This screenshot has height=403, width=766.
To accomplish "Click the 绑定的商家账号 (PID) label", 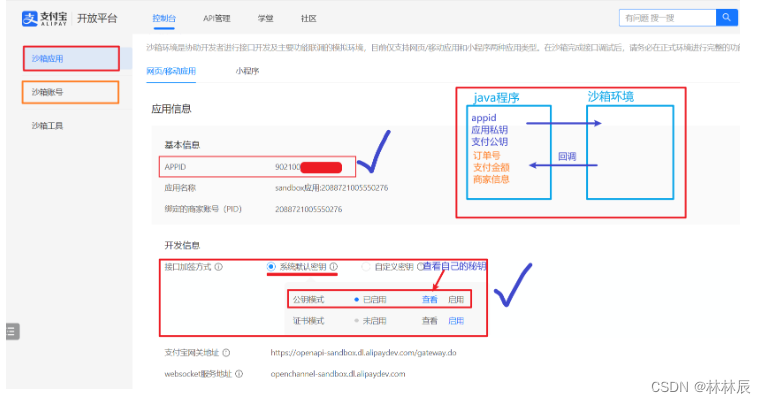I will pos(203,209).
